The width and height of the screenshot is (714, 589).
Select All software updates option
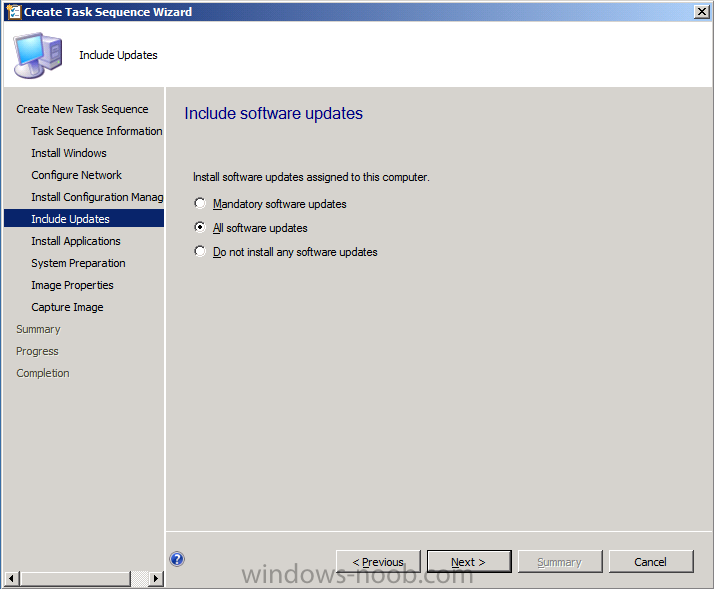251,228
